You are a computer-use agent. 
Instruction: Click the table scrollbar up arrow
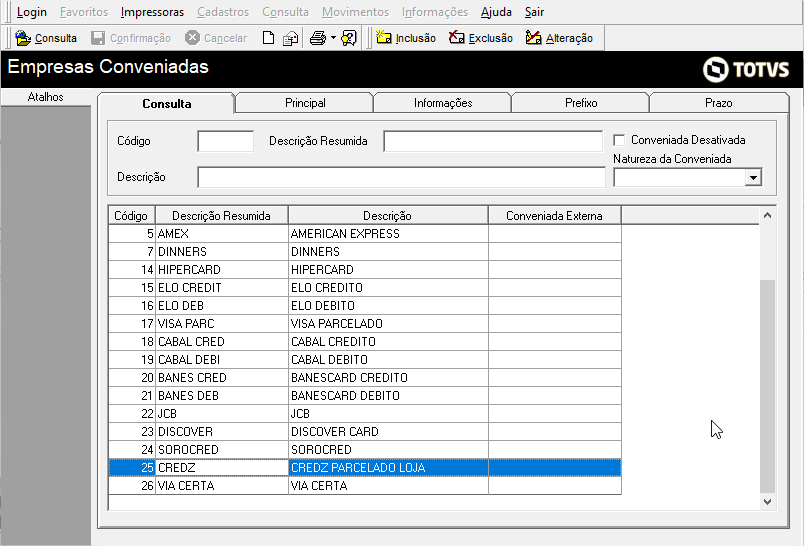(767, 215)
